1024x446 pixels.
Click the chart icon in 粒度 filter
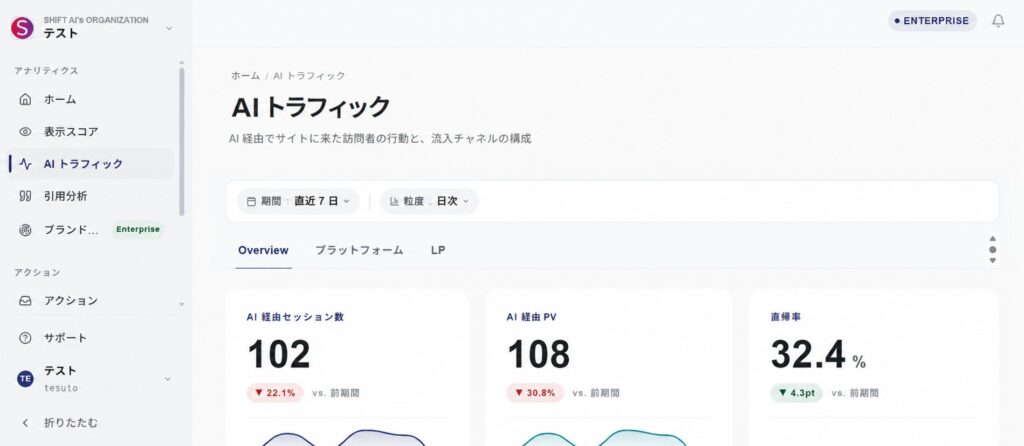[394, 202]
